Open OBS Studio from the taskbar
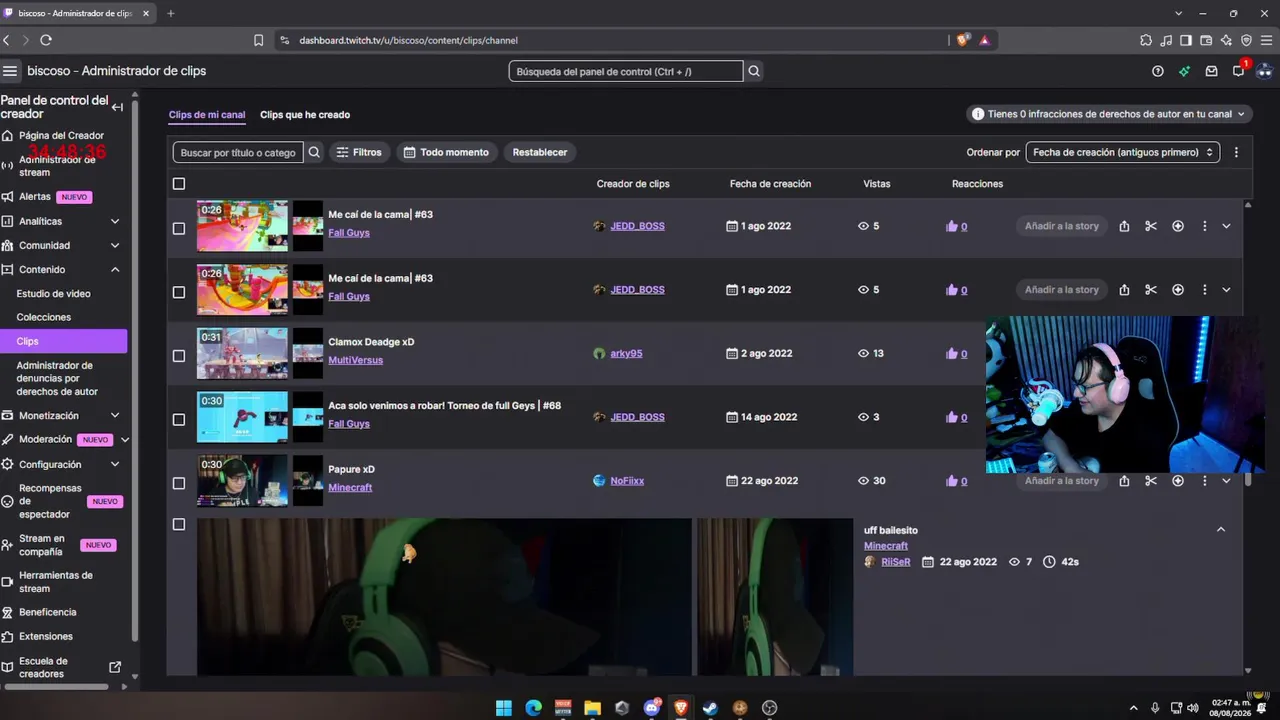This screenshot has height=720, width=1280. pyautogui.click(x=769, y=708)
